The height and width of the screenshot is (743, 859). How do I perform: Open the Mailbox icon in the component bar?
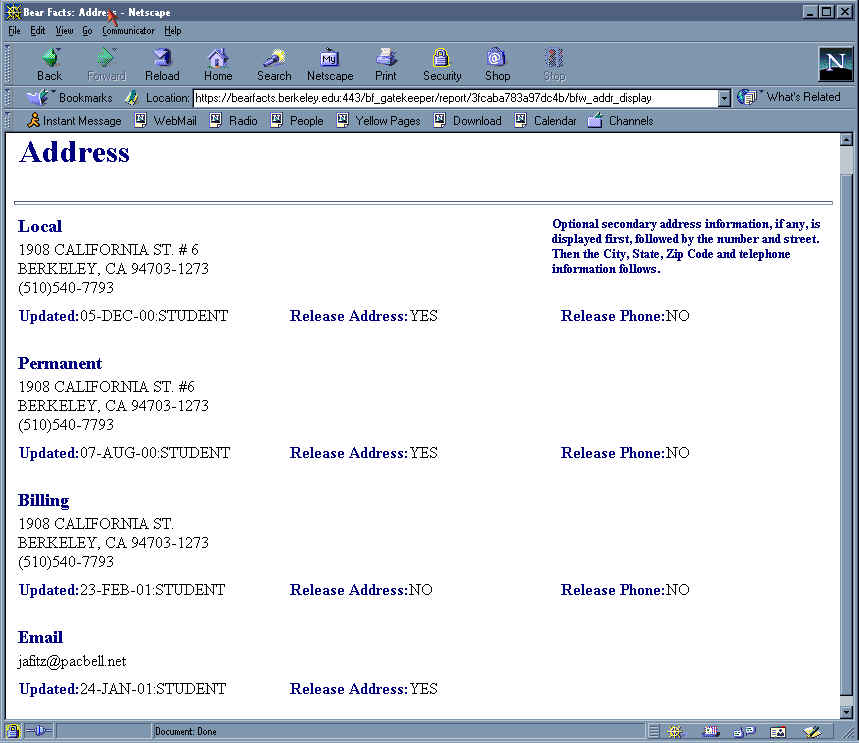point(711,731)
